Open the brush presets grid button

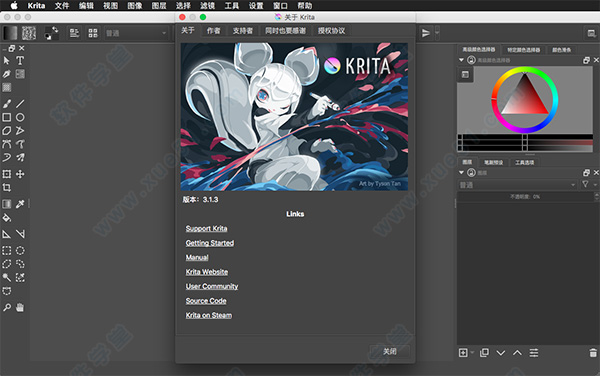click(93, 33)
